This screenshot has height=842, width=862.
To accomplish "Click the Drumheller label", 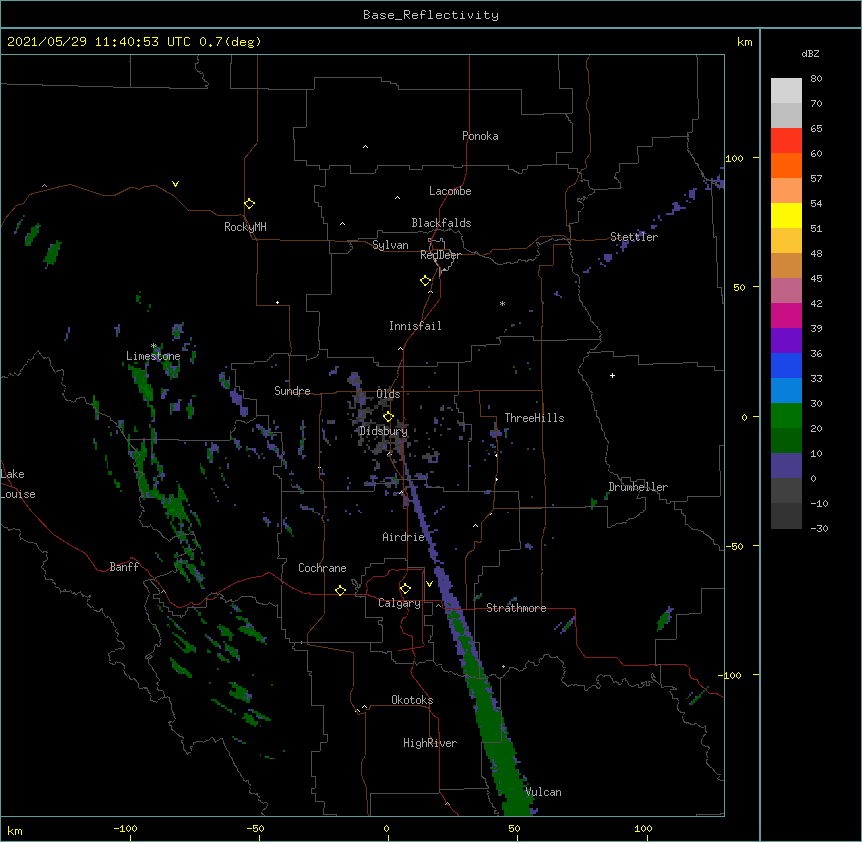I will [638, 487].
